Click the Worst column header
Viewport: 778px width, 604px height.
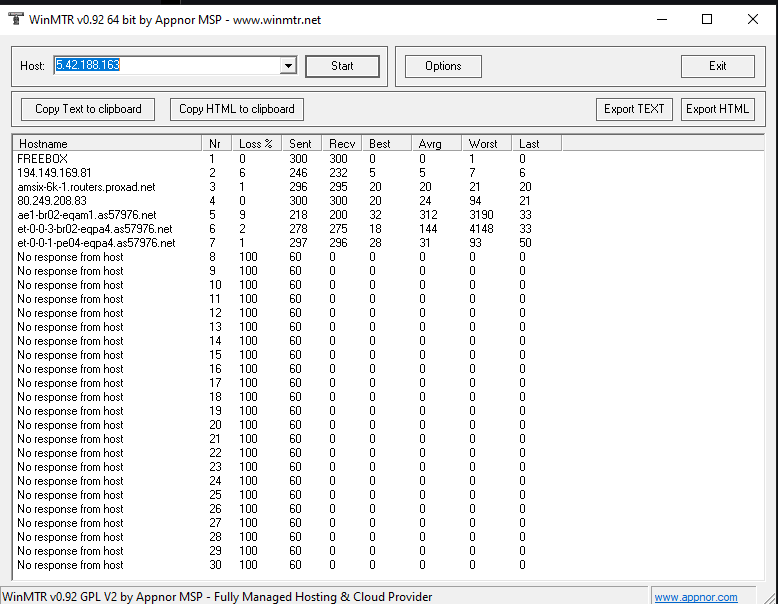click(x=487, y=143)
